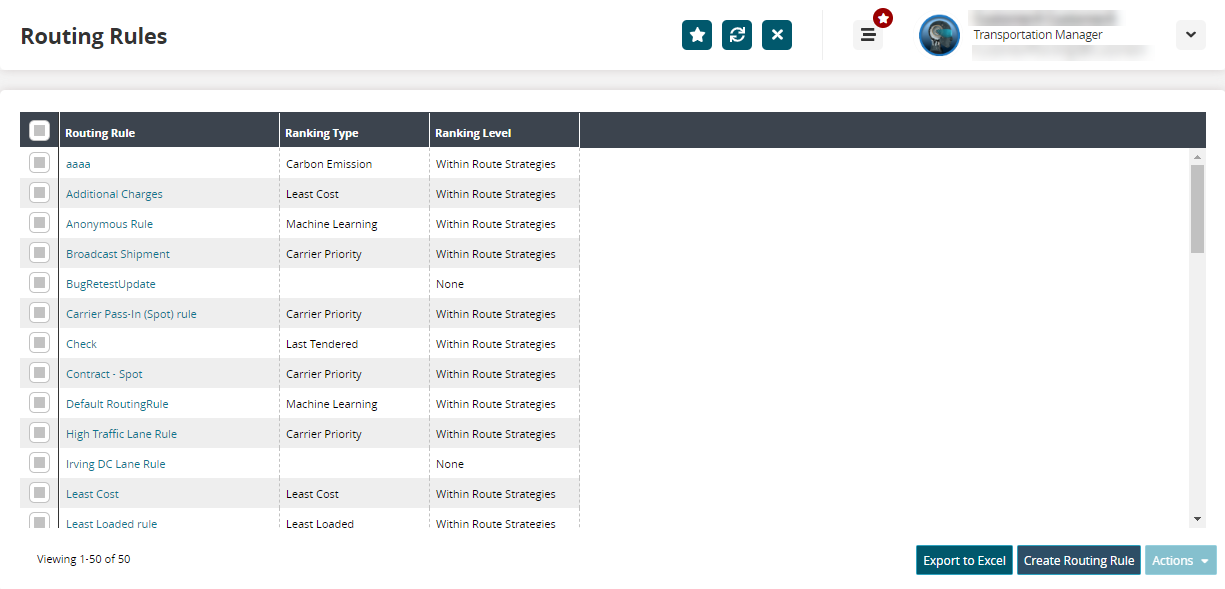Check the box for Additional Charges
The width and height of the screenshot is (1225, 589).
click(x=39, y=193)
